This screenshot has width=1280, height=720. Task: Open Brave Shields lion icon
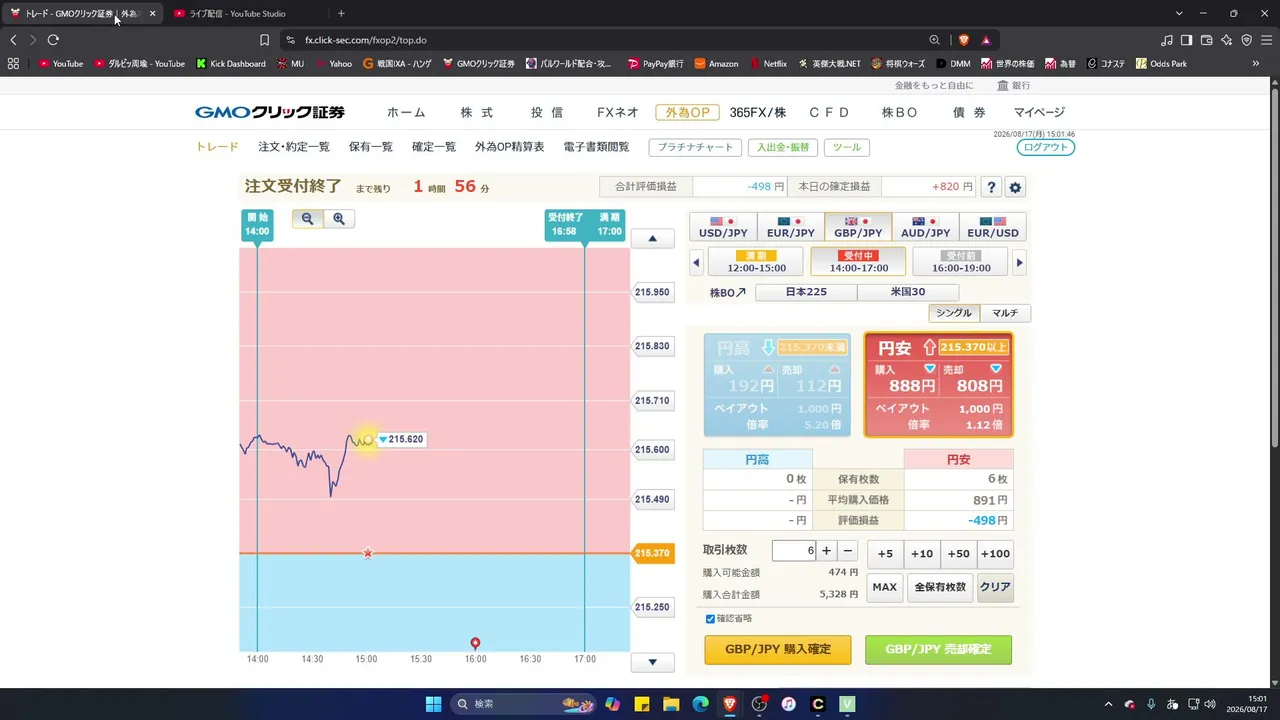click(964, 40)
